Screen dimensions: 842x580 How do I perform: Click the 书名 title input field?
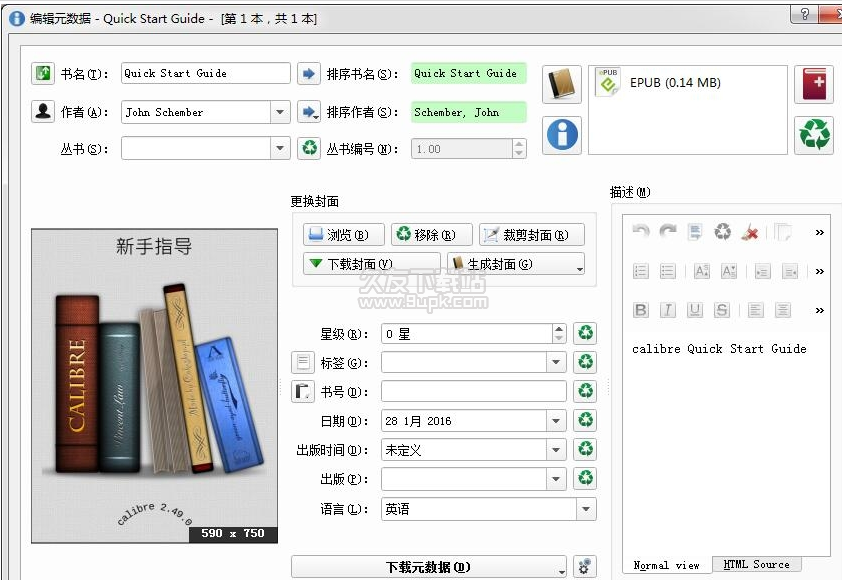(206, 73)
